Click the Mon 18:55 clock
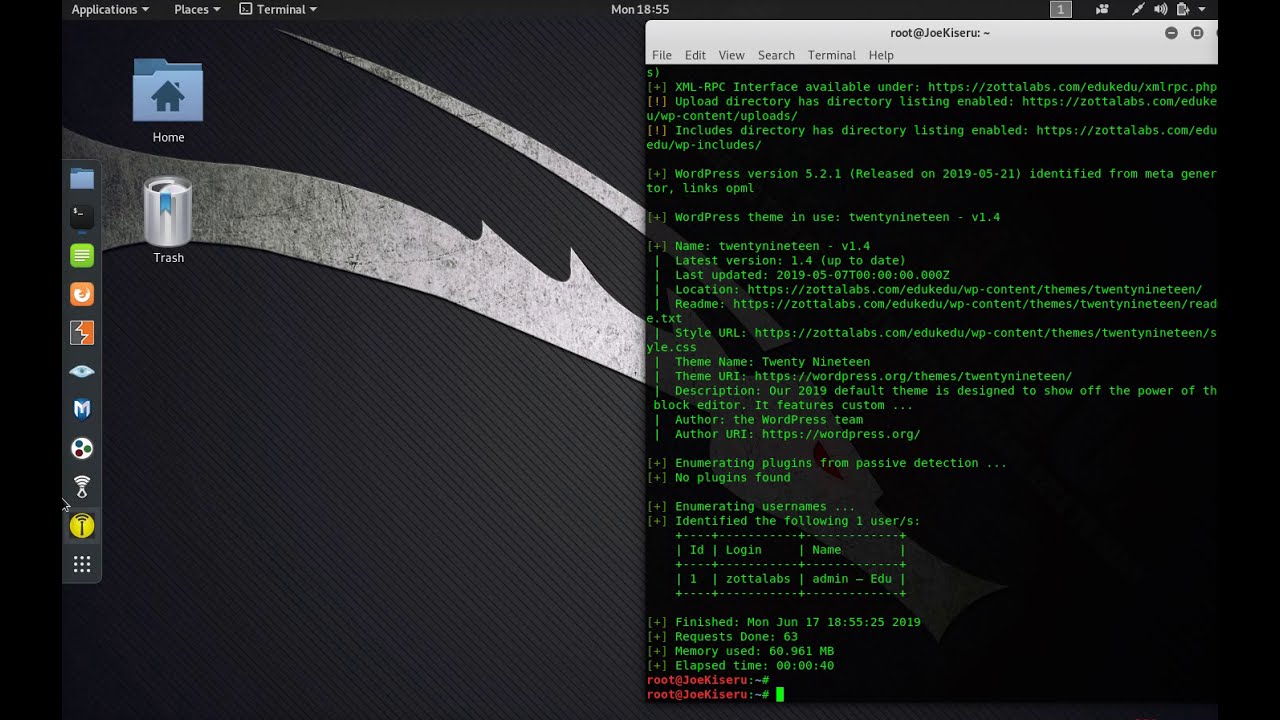 point(640,9)
